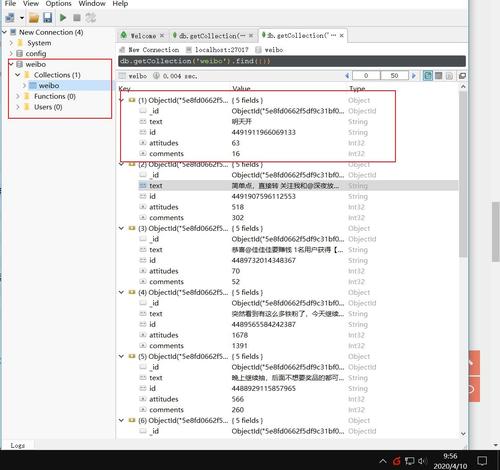This screenshot has height=470, width=500.
Task: Expand the Functions (0) folder
Action: [x=18, y=96]
